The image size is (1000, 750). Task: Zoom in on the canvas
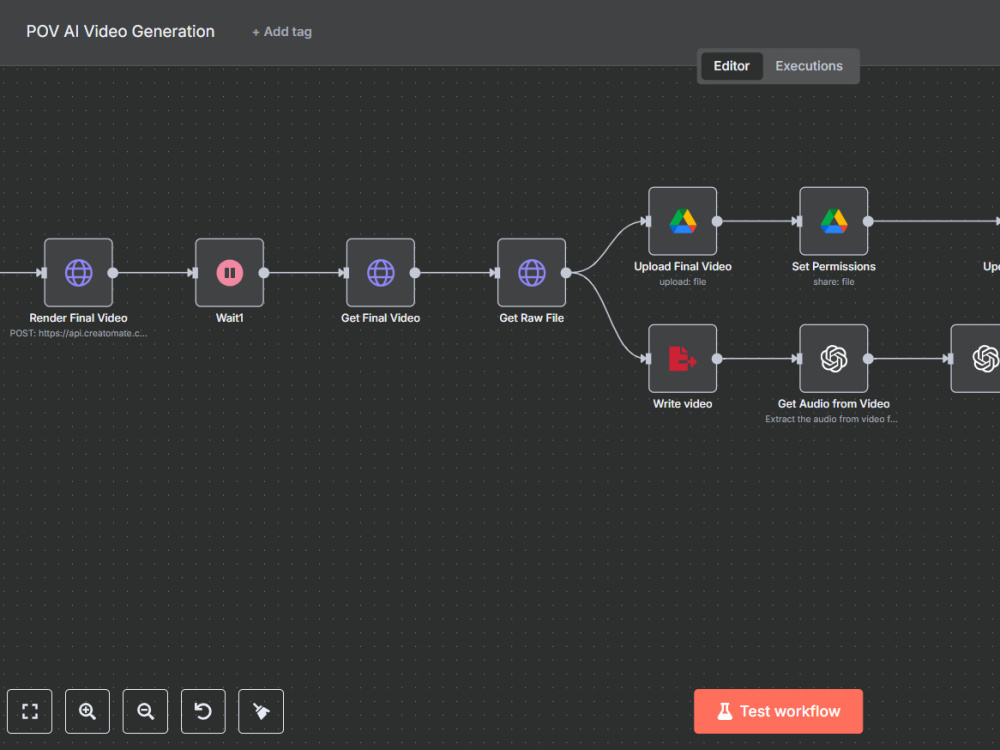click(87, 711)
